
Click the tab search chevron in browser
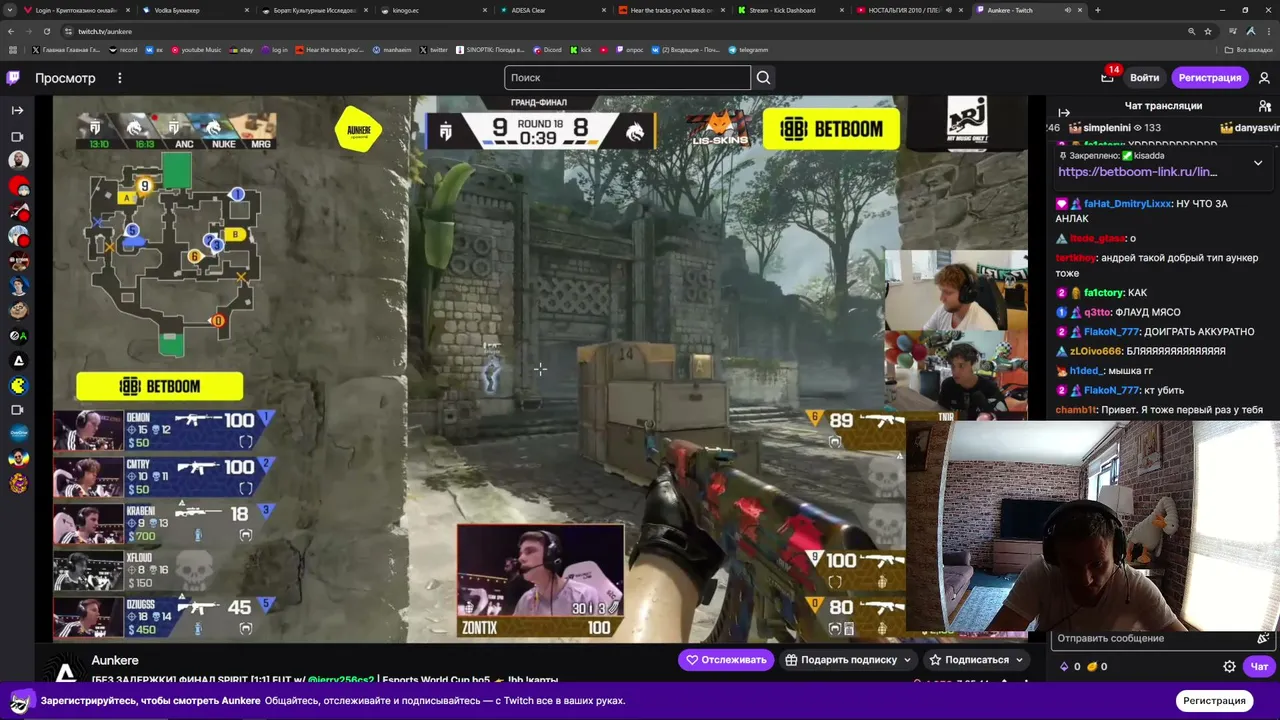click(11, 10)
